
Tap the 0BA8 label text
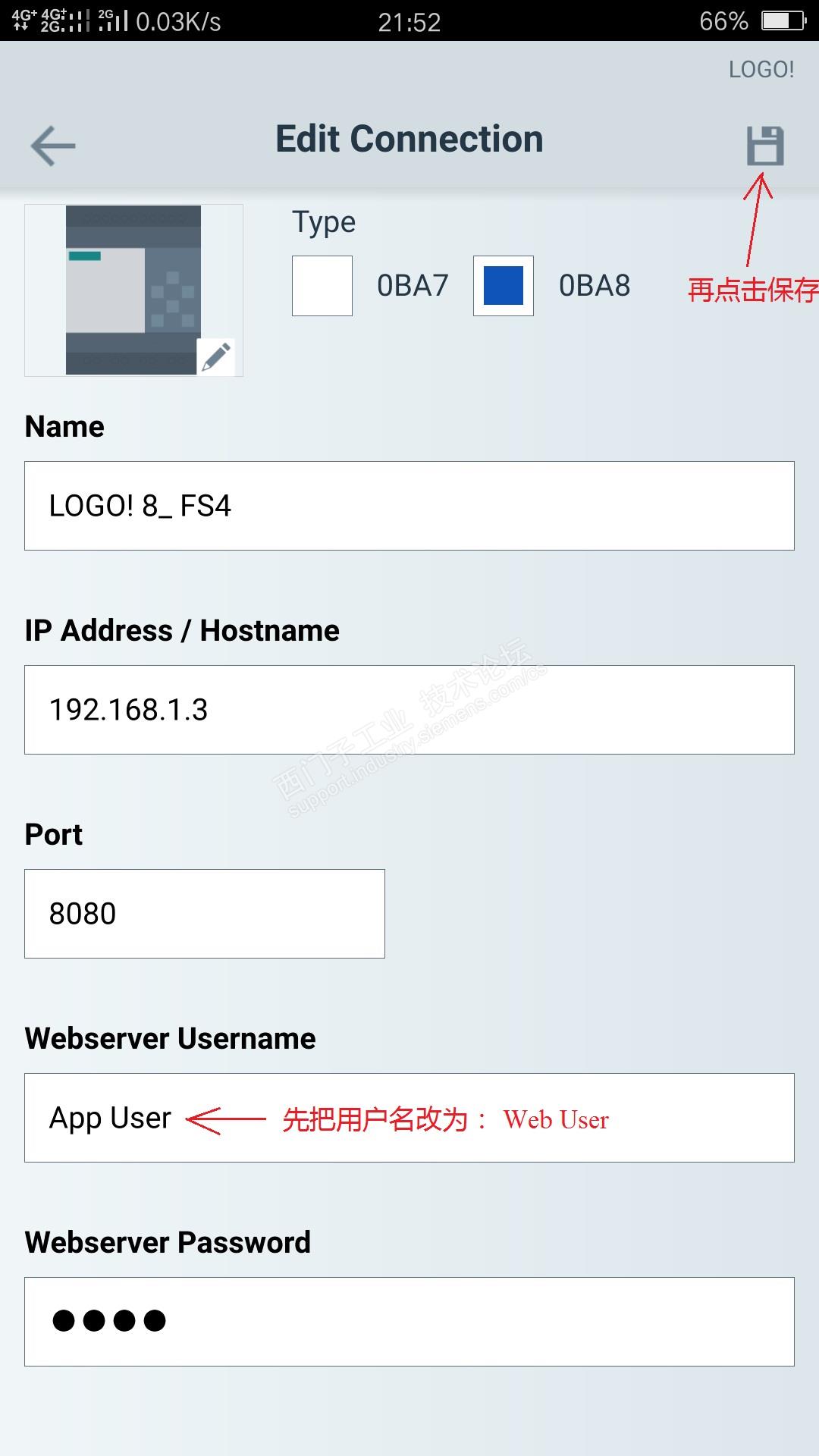tap(595, 286)
